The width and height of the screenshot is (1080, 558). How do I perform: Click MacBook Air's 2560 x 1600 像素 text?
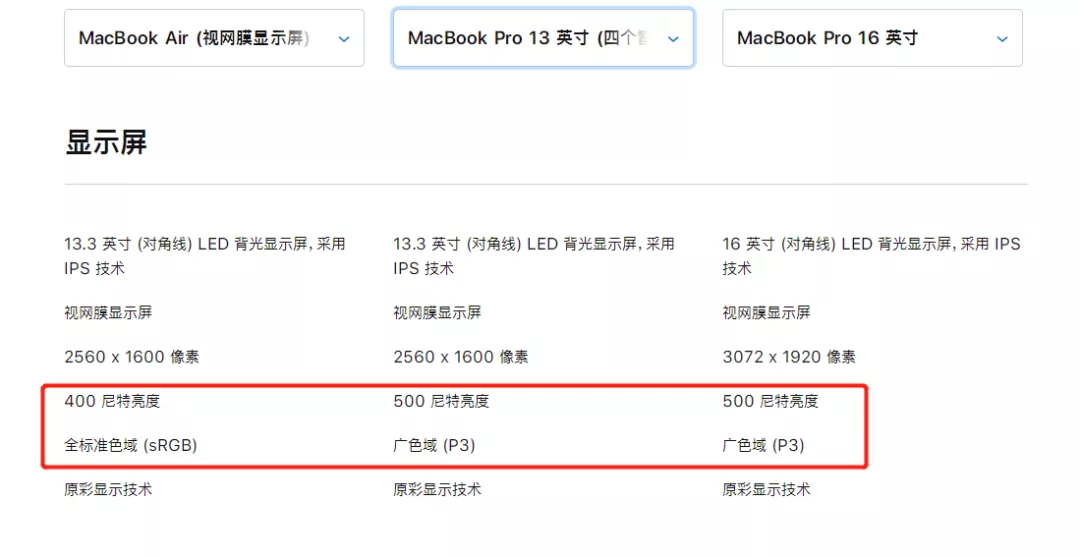pyautogui.click(x=132, y=357)
